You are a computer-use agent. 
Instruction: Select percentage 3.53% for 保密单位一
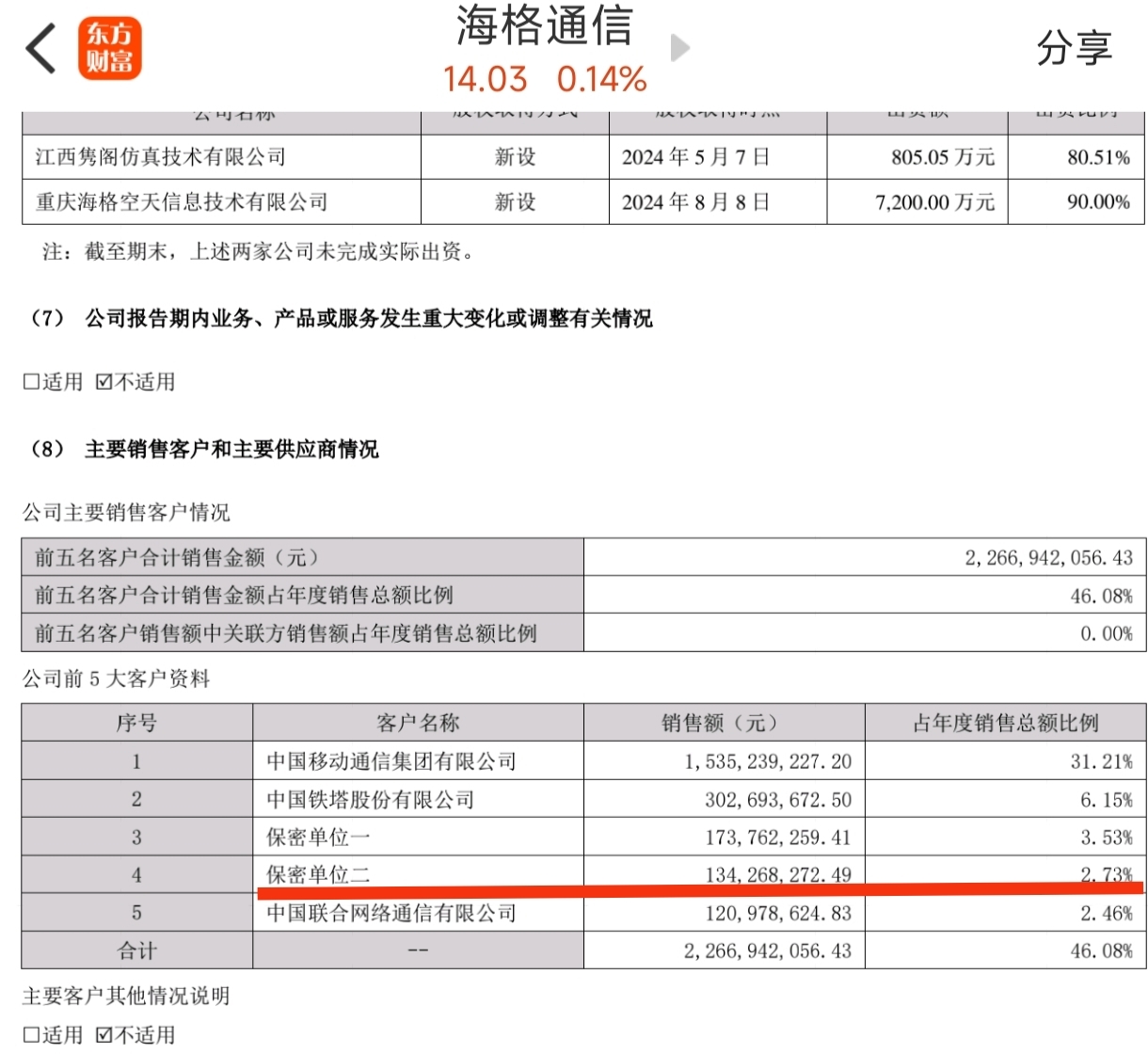[1107, 838]
